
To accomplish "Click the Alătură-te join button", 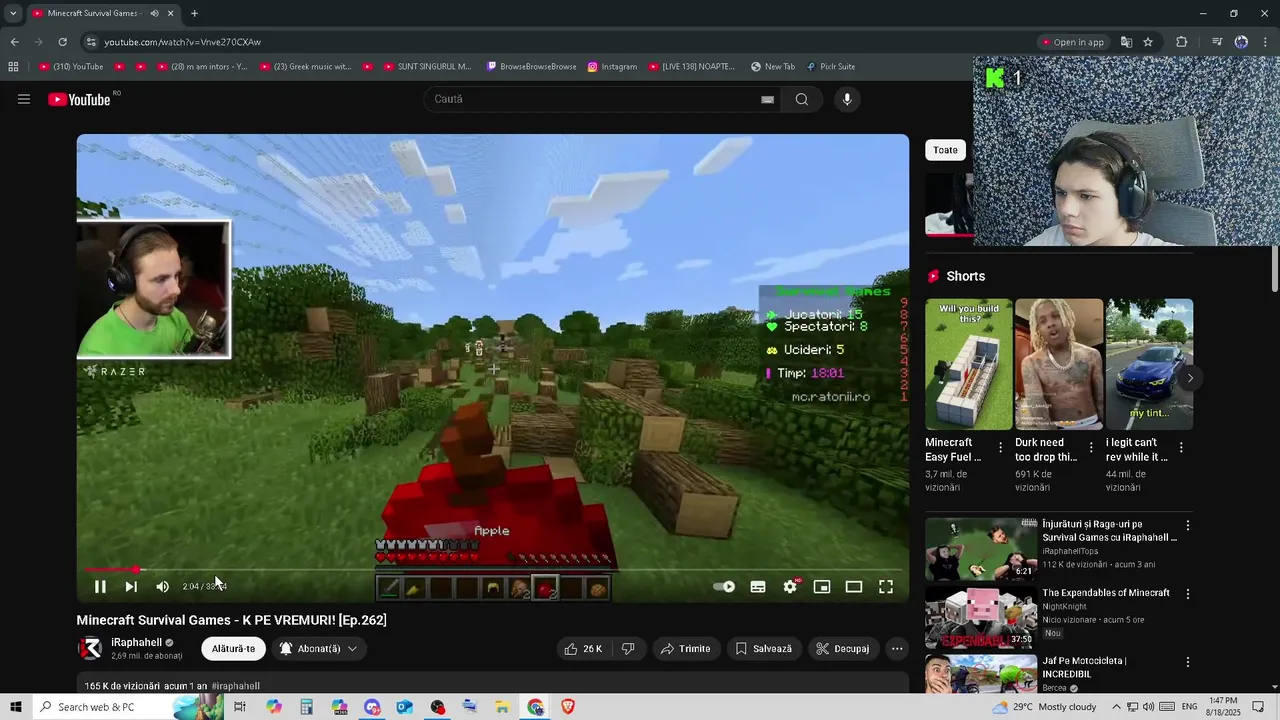I will (233, 648).
